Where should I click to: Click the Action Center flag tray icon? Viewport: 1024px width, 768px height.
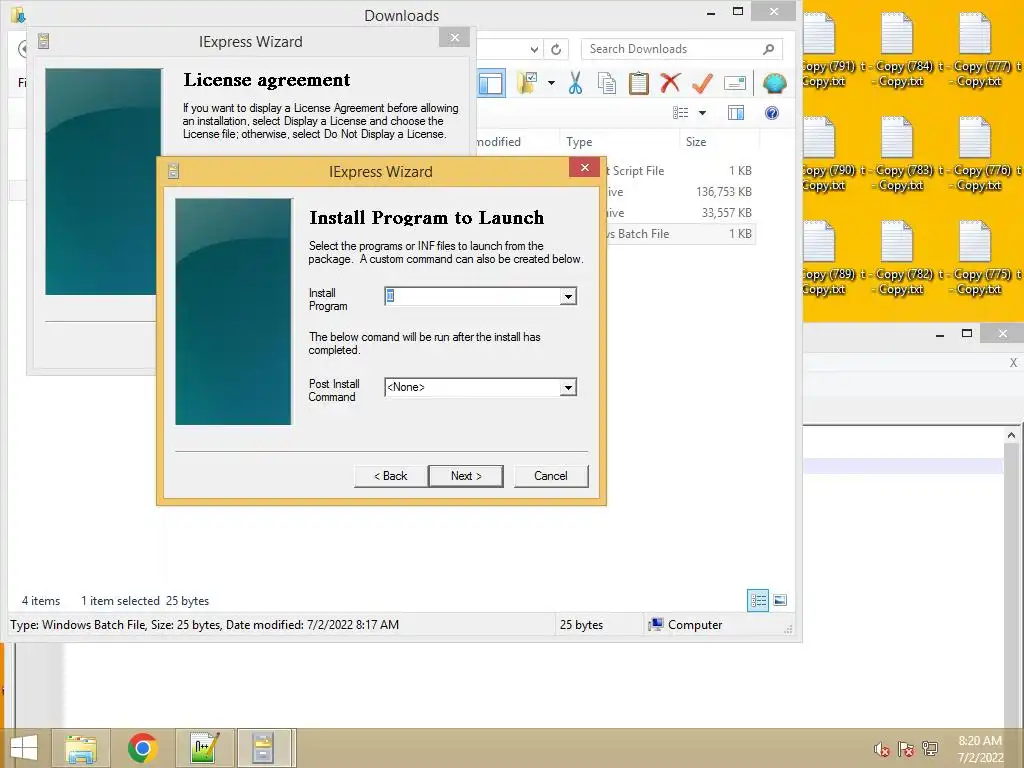click(x=906, y=750)
